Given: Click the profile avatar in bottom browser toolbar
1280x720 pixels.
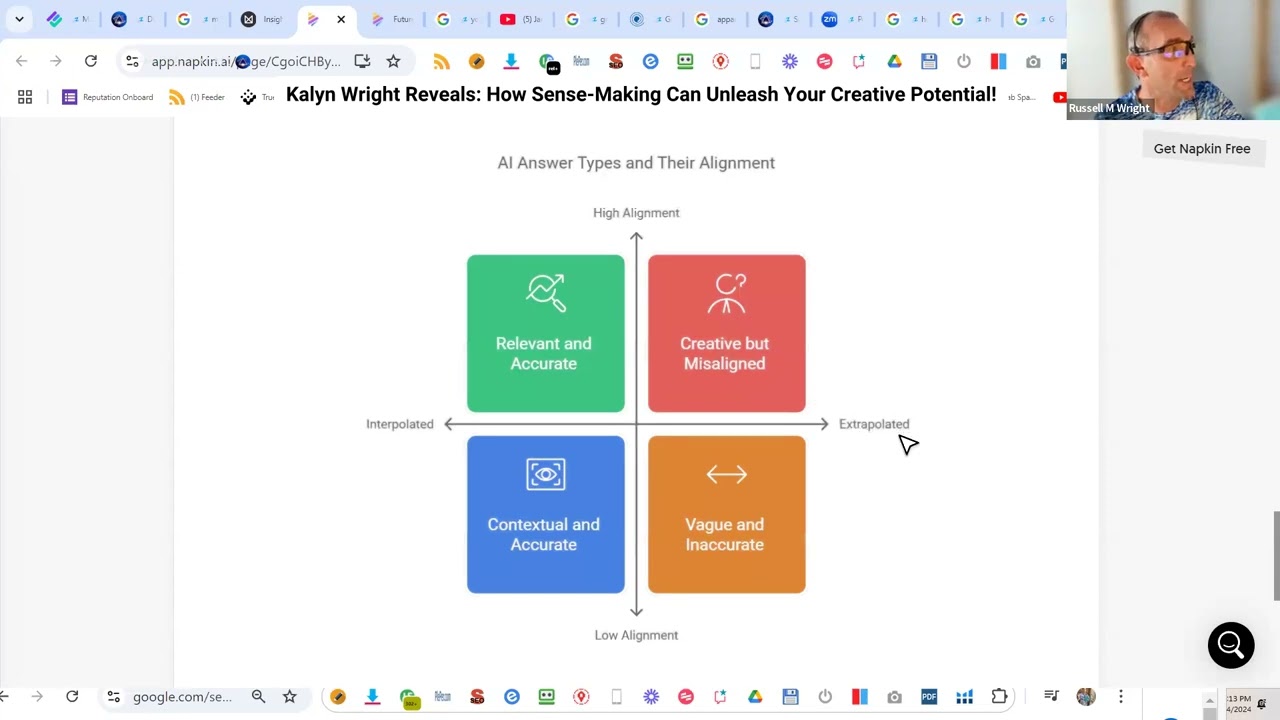Looking at the screenshot, I should click(x=1086, y=697).
